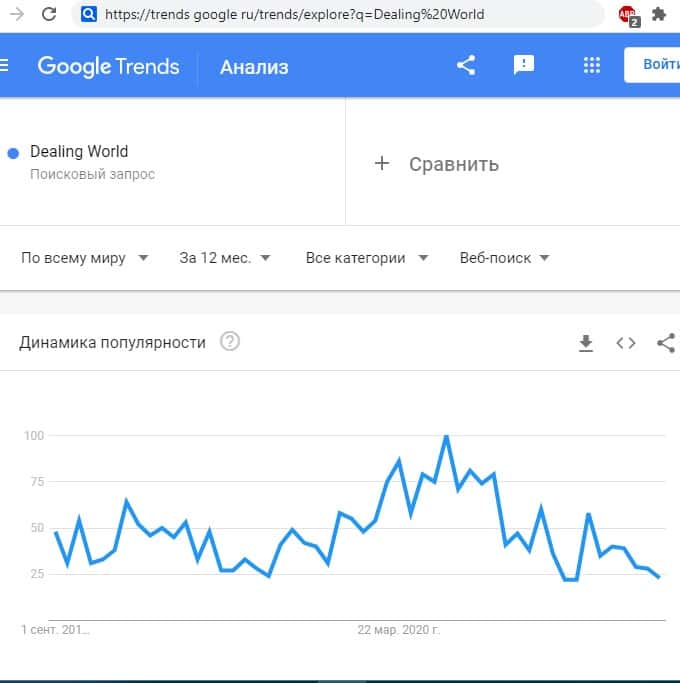This screenshot has width=680, height=683.
Task: Expand the По всему миру region dropdown
Action: (85, 258)
